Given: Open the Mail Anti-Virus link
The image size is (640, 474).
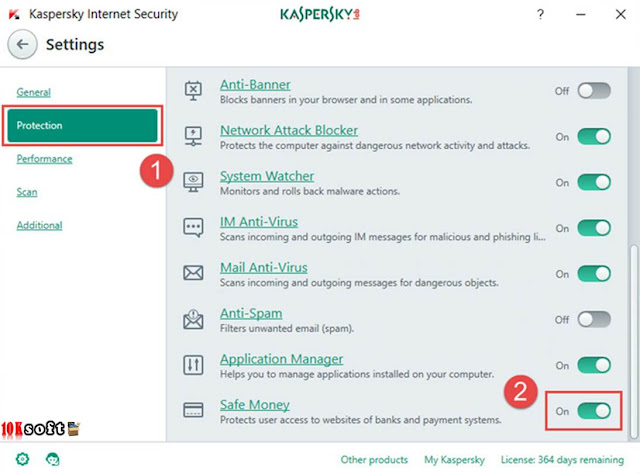Looking at the screenshot, I should click(264, 267).
